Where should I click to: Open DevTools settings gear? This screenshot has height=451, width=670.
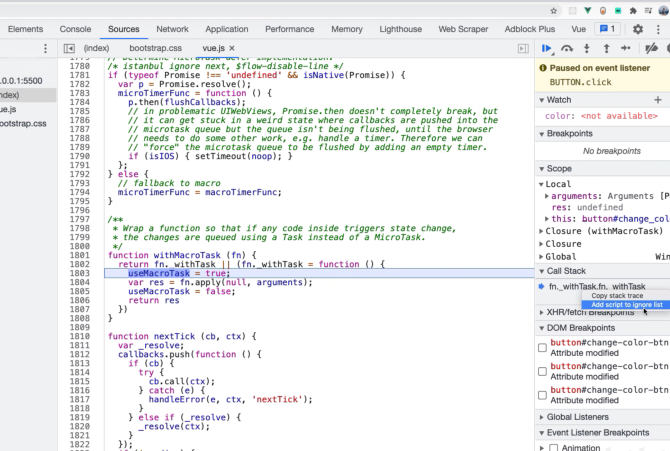(638, 29)
